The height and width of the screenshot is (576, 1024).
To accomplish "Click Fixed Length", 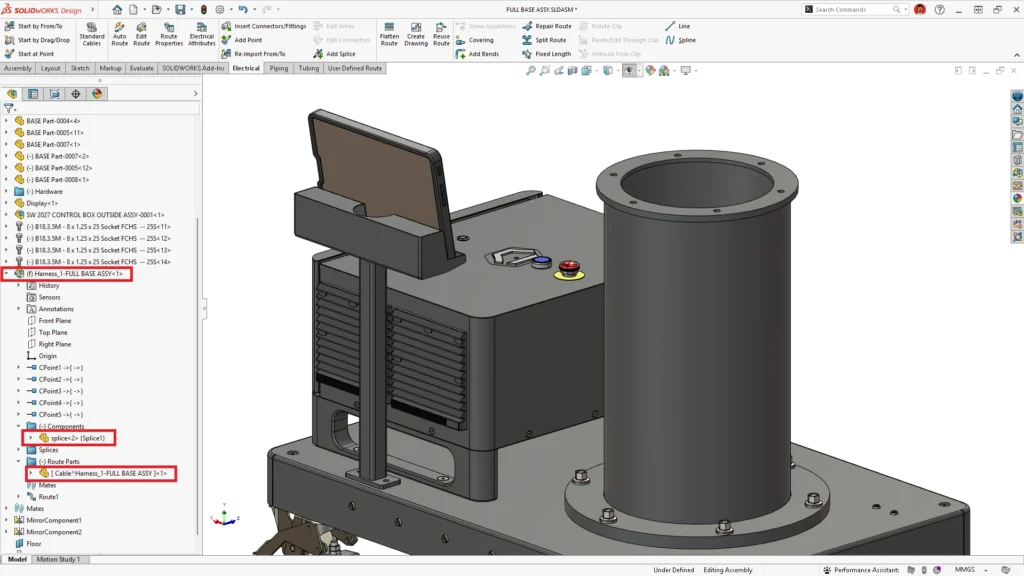I will click(x=547, y=54).
